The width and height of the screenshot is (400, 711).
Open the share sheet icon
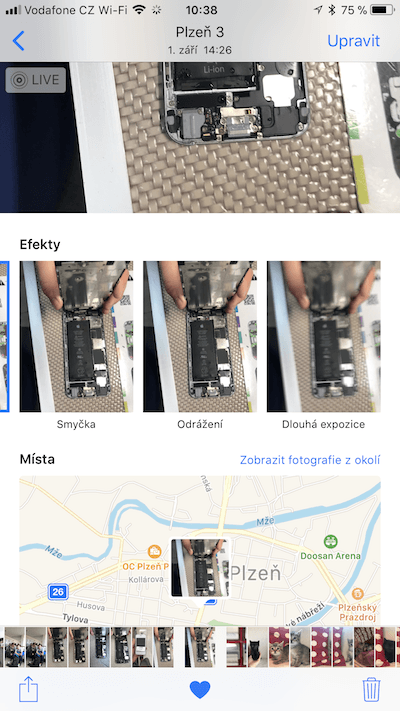(x=29, y=690)
